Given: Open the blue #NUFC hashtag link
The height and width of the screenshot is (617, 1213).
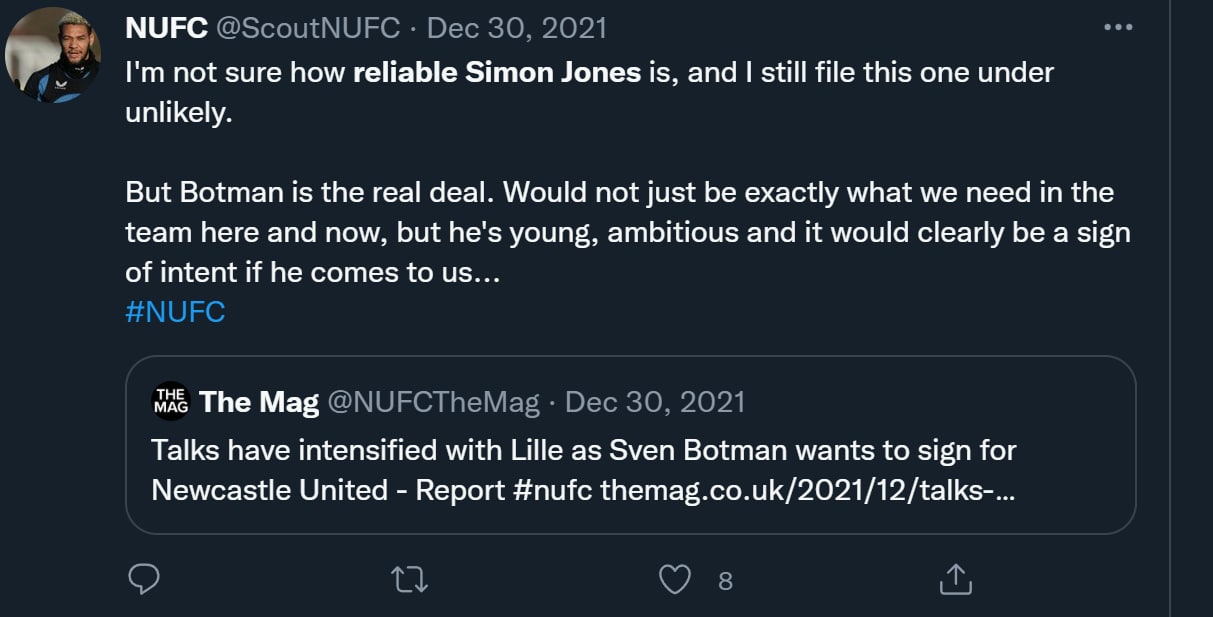Looking at the screenshot, I should point(175,311).
